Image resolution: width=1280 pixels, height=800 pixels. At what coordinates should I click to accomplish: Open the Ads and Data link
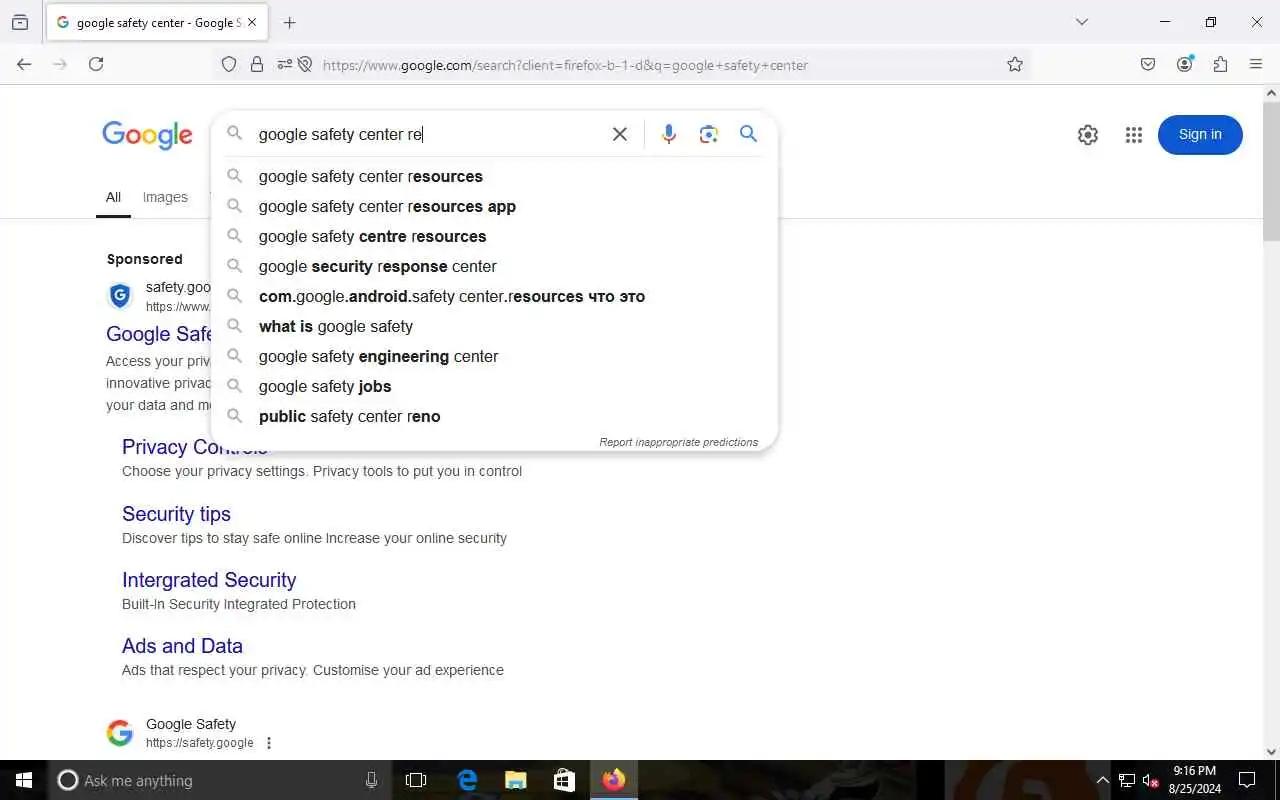(182, 646)
